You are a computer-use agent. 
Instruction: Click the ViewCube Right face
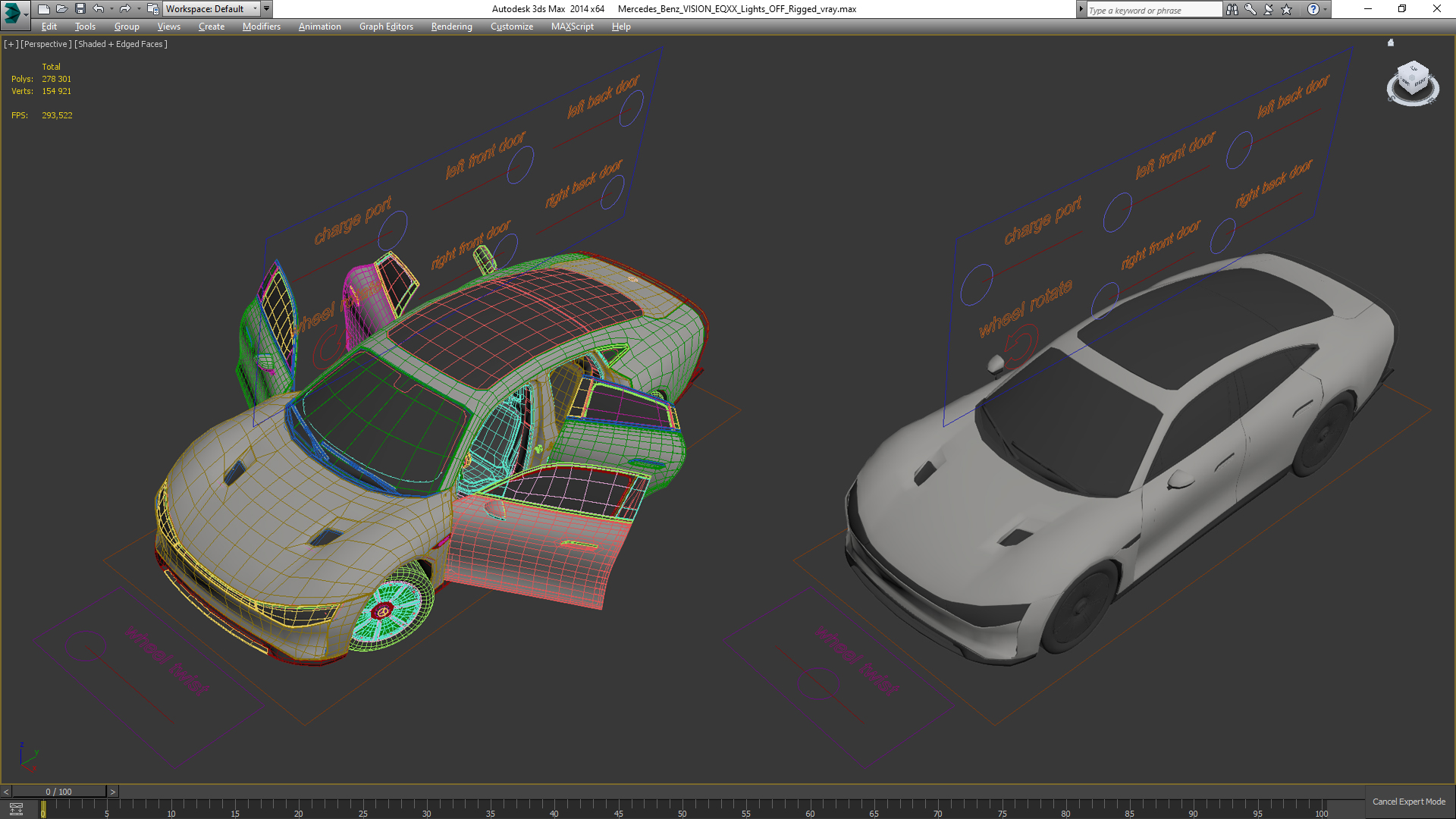click(1420, 81)
